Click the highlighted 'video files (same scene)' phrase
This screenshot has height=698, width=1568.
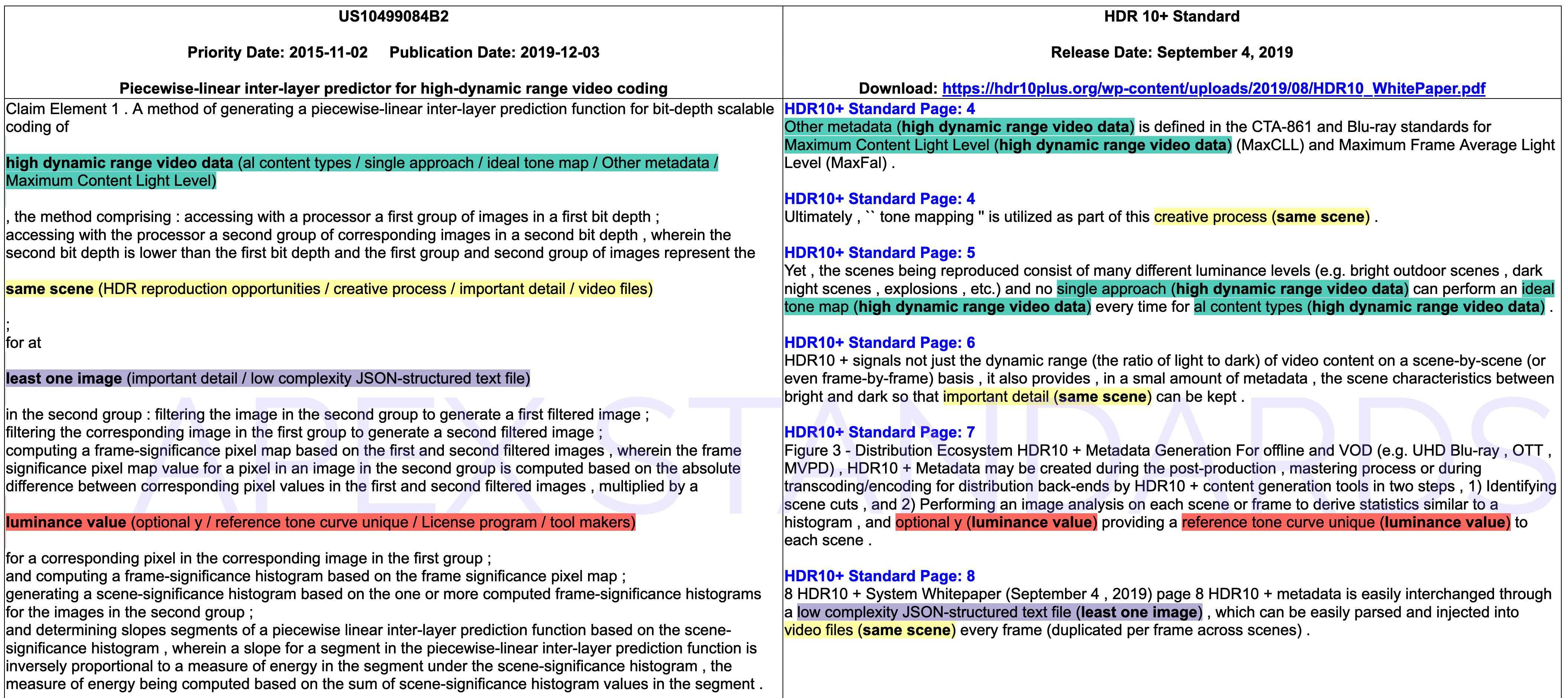click(869, 630)
